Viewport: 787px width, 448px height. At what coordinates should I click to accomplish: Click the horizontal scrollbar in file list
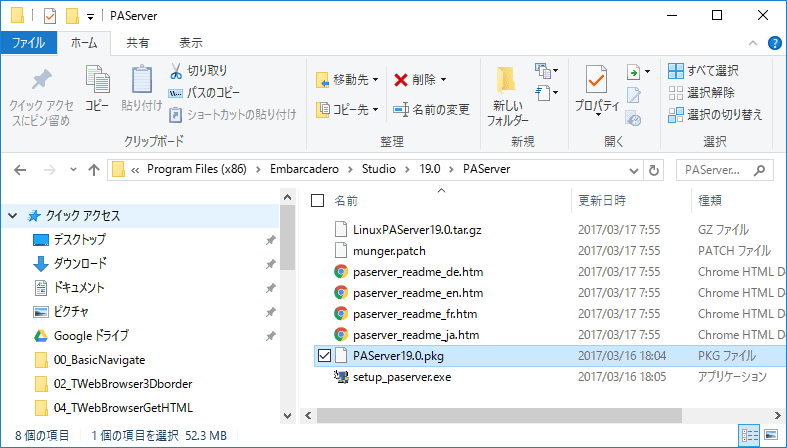click(x=499, y=415)
